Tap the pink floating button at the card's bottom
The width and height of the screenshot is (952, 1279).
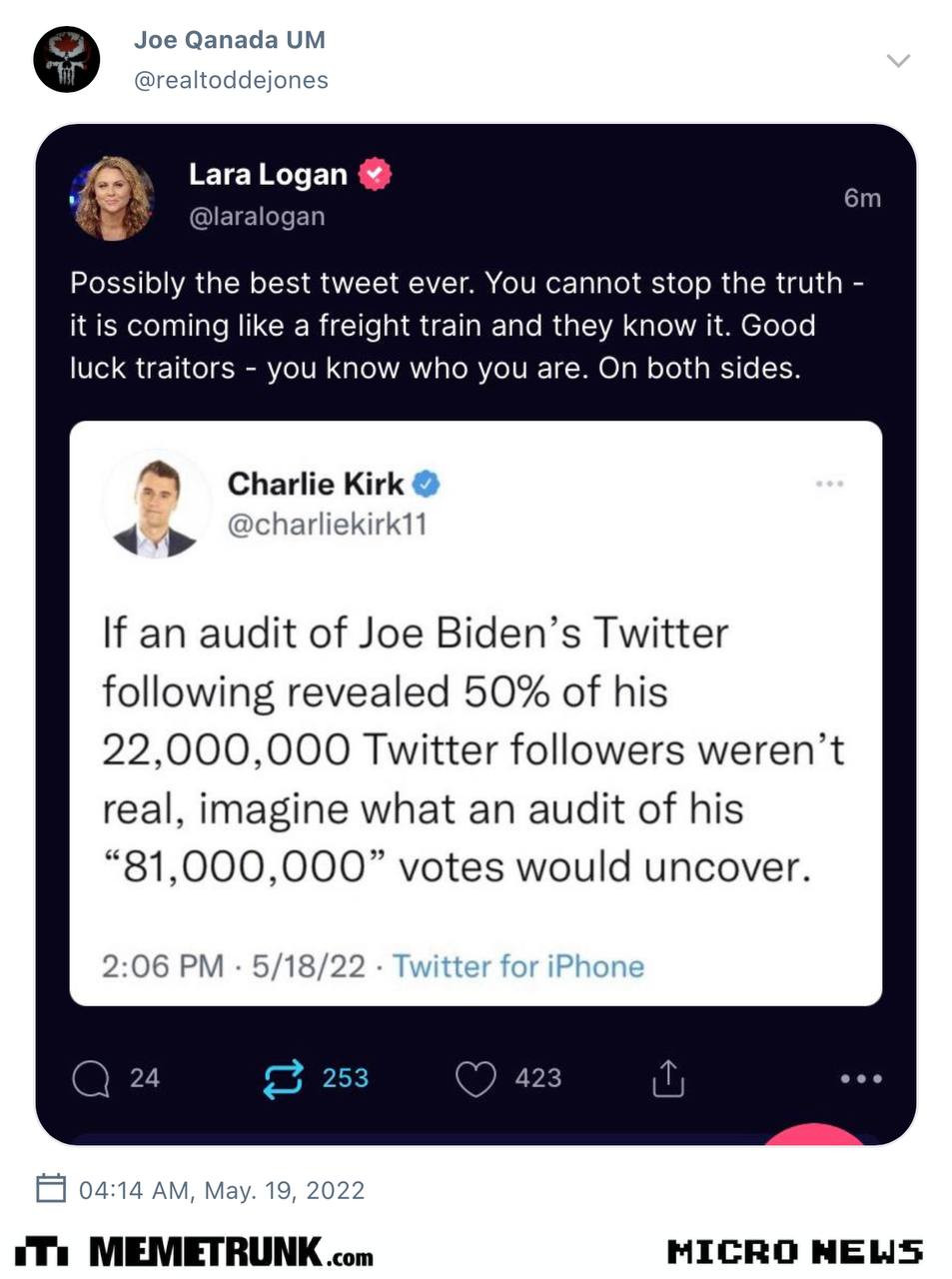(815, 1134)
